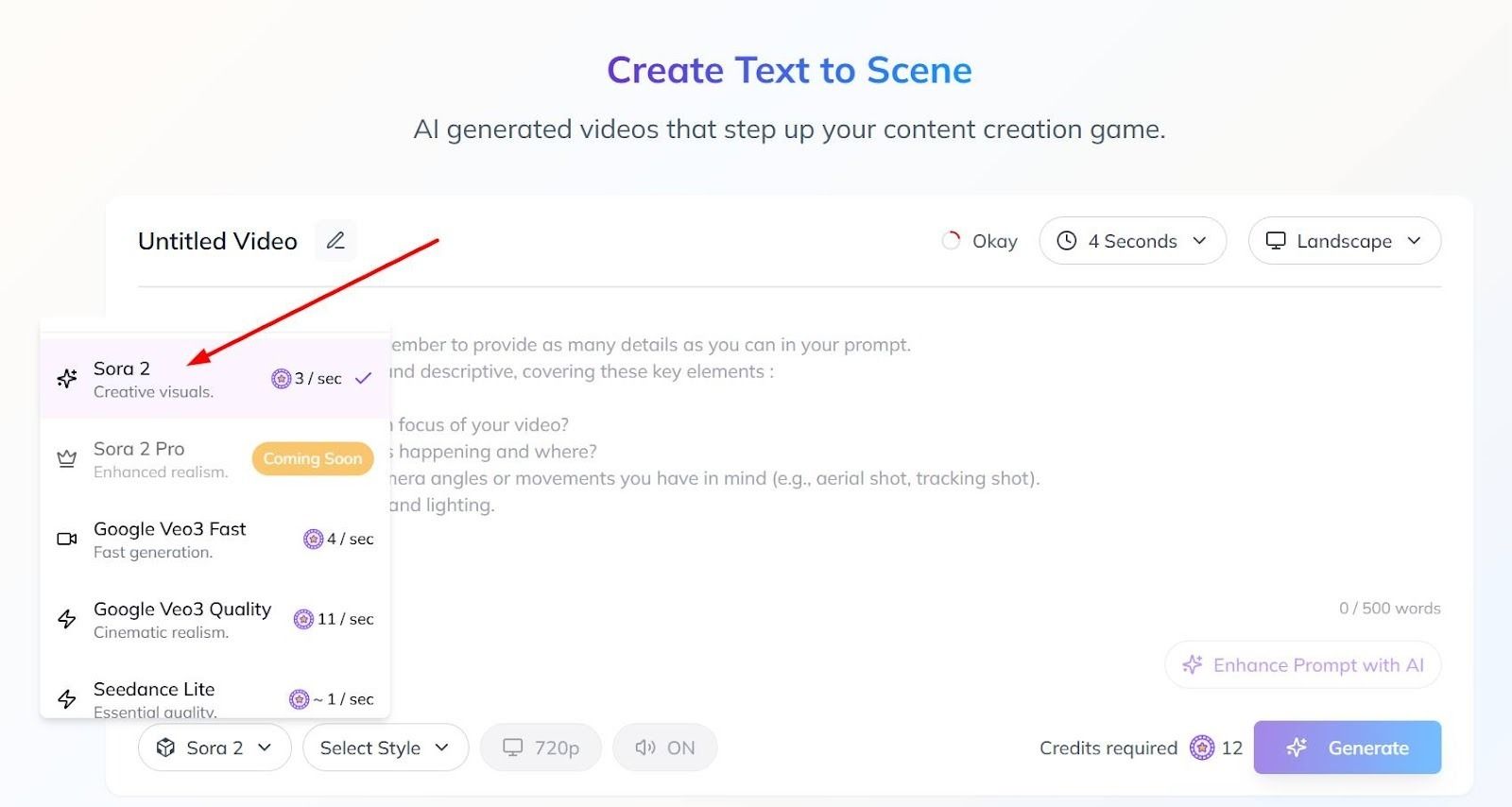
Task: Click the camera icon beside Google Veo3 Fast
Action: pos(67,539)
